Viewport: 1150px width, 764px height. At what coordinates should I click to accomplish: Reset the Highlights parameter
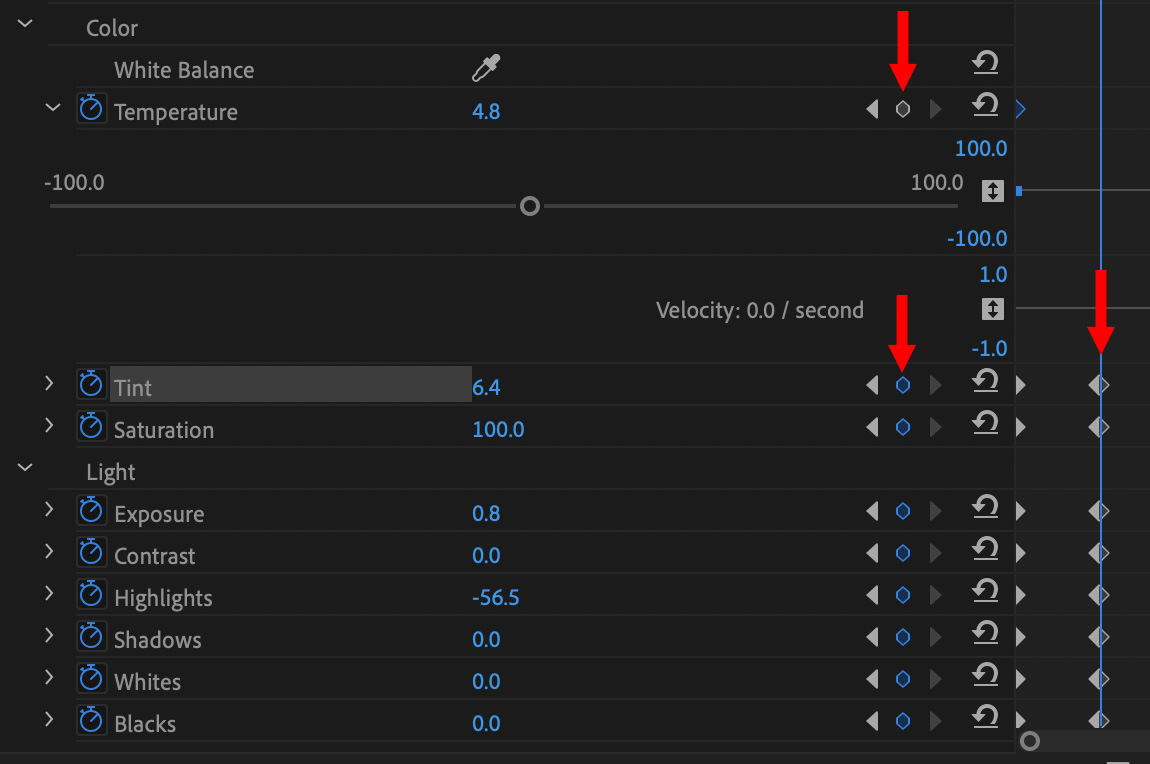tap(985, 595)
